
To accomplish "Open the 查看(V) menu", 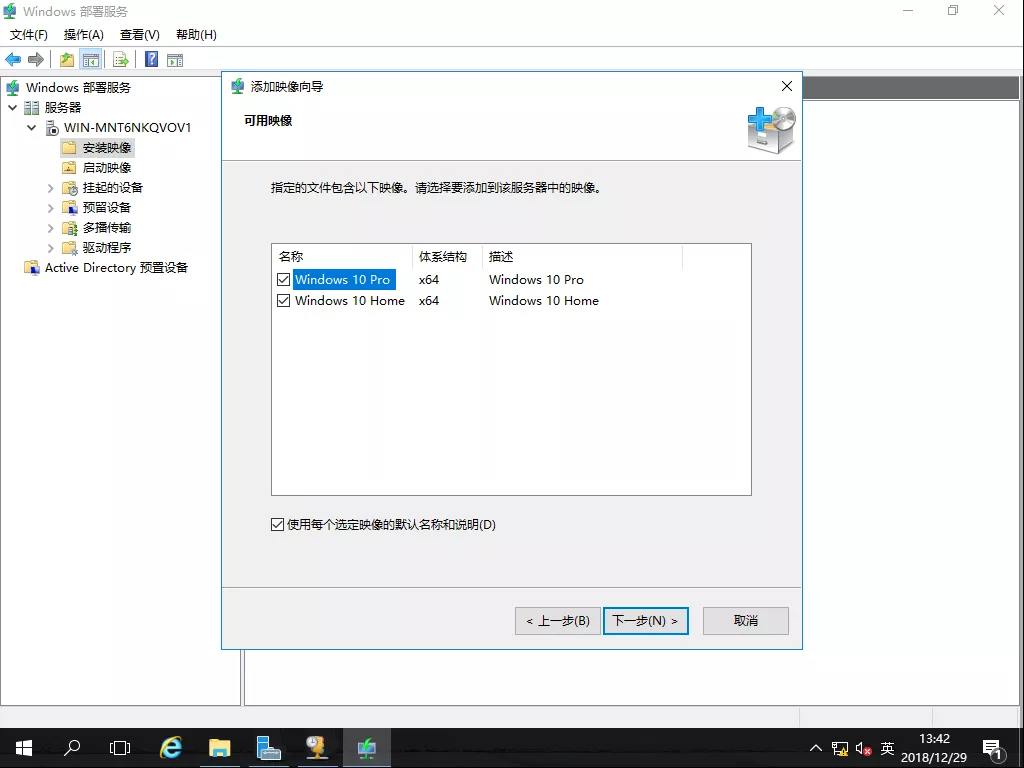I will tap(139, 35).
